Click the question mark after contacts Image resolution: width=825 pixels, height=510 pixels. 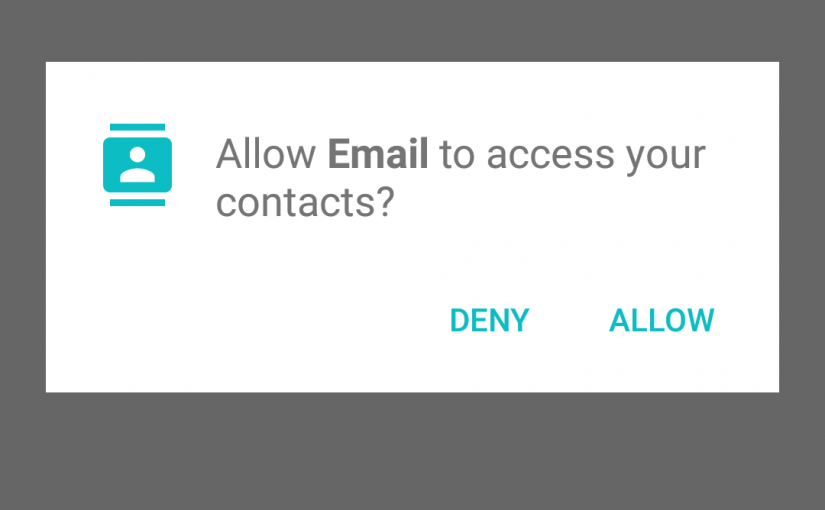pyautogui.click(x=385, y=201)
